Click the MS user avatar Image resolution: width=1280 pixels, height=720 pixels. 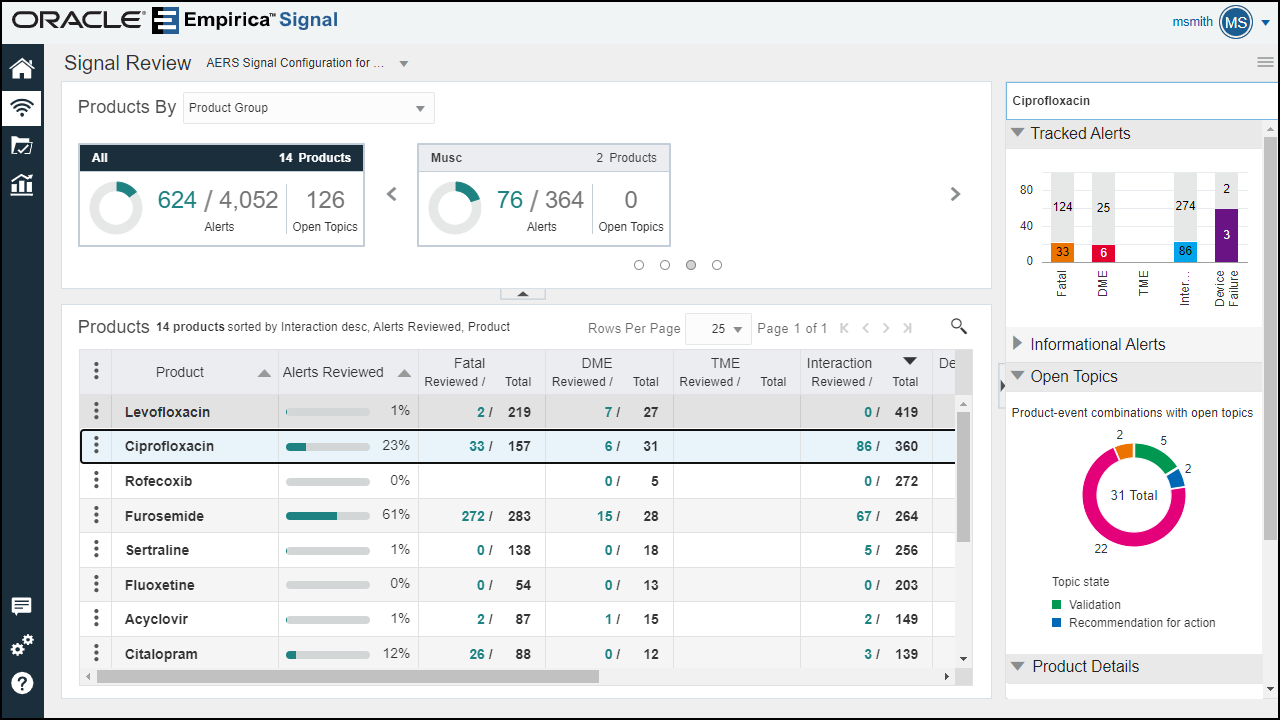coord(1236,22)
